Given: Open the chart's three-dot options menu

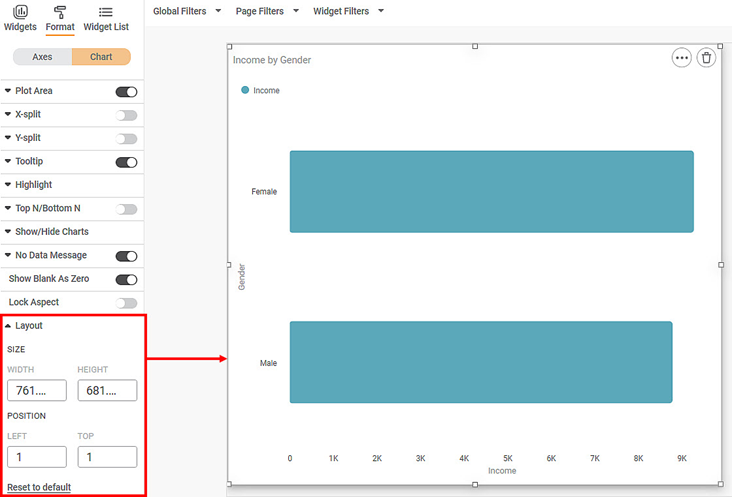Looking at the screenshot, I should [x=682, y=58].
